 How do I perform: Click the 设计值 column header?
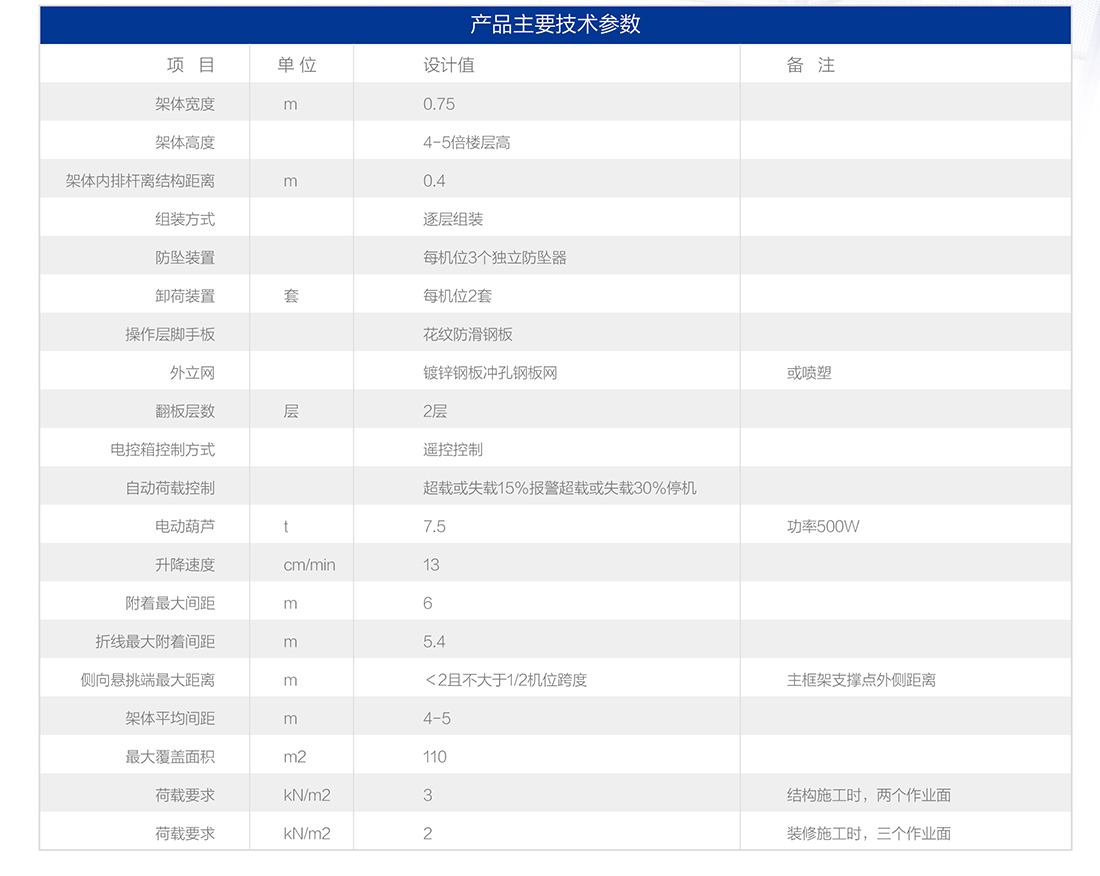click(x=448, y=65)
